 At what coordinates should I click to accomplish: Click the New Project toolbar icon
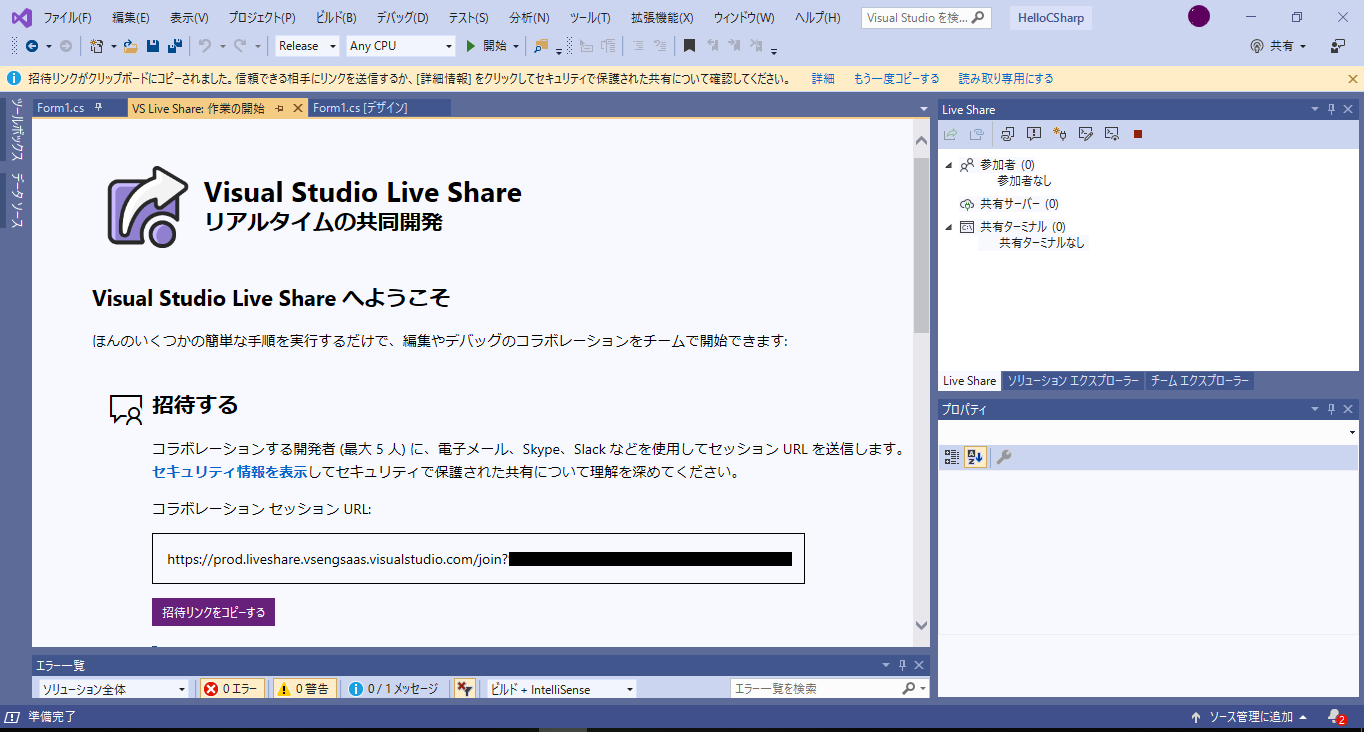click(x=97, y=46)
